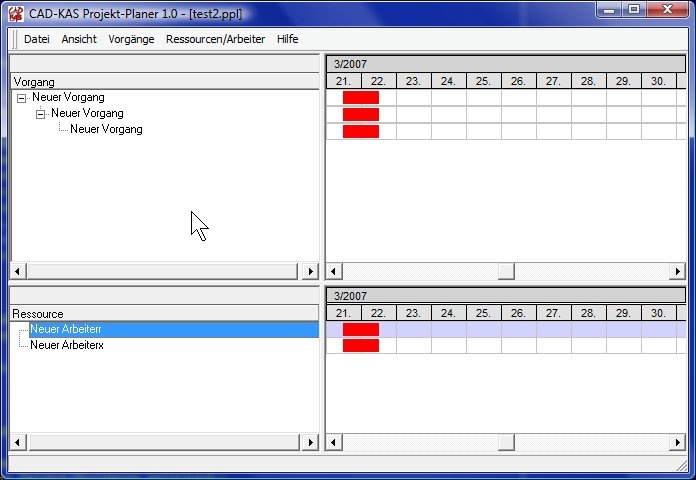Viewport: 696px width, 480px height.
Task: Click the CAD-KAS application icon in title bar
Action: pos(16,13)
